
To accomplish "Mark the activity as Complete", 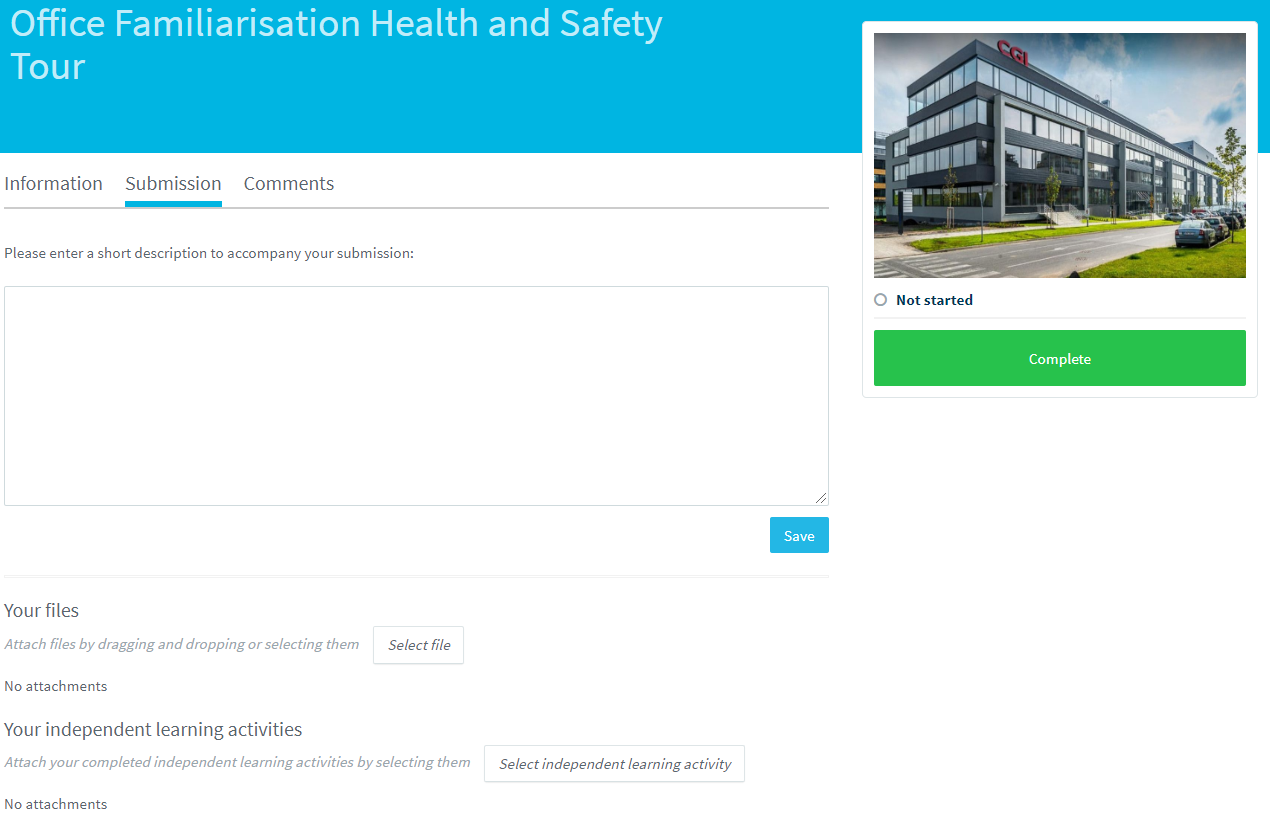I will 1060,358.
